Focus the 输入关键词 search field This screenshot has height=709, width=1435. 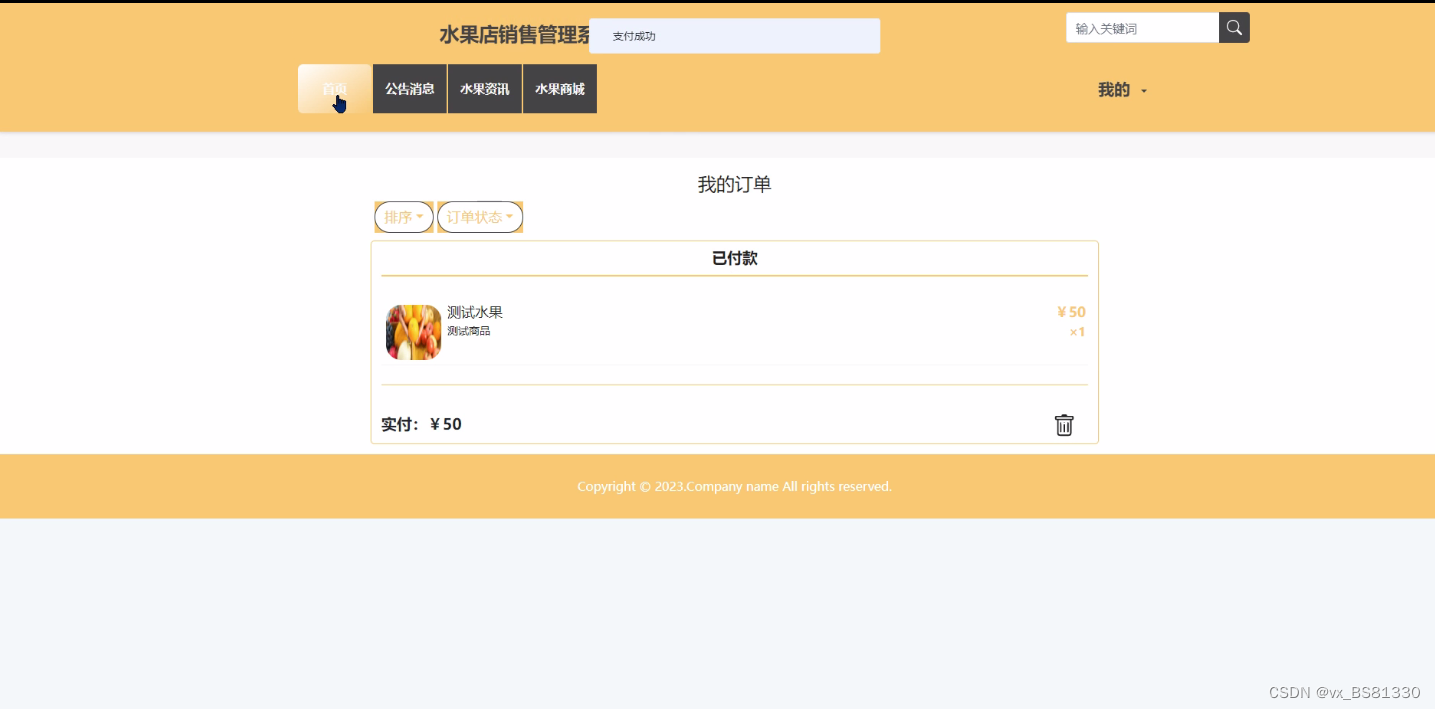1142,28
